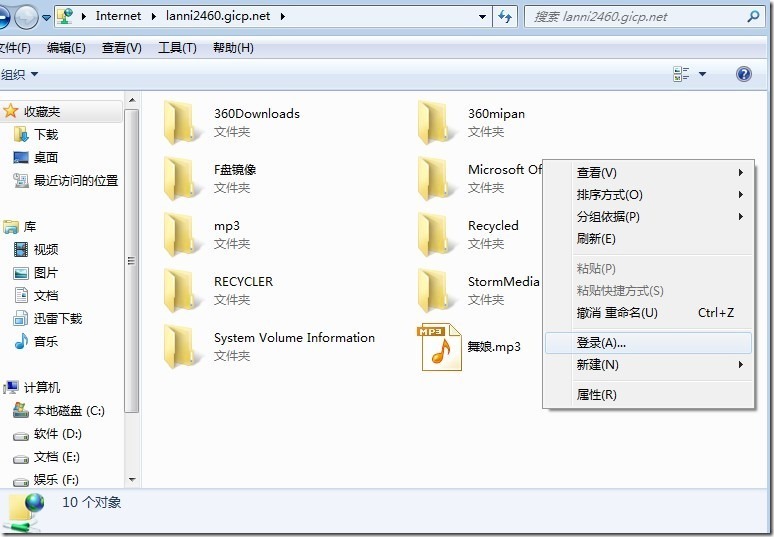Expand arrow before Internet breadcrumb
This screenshot has width=774, height=537.
[x=84, y=16]
